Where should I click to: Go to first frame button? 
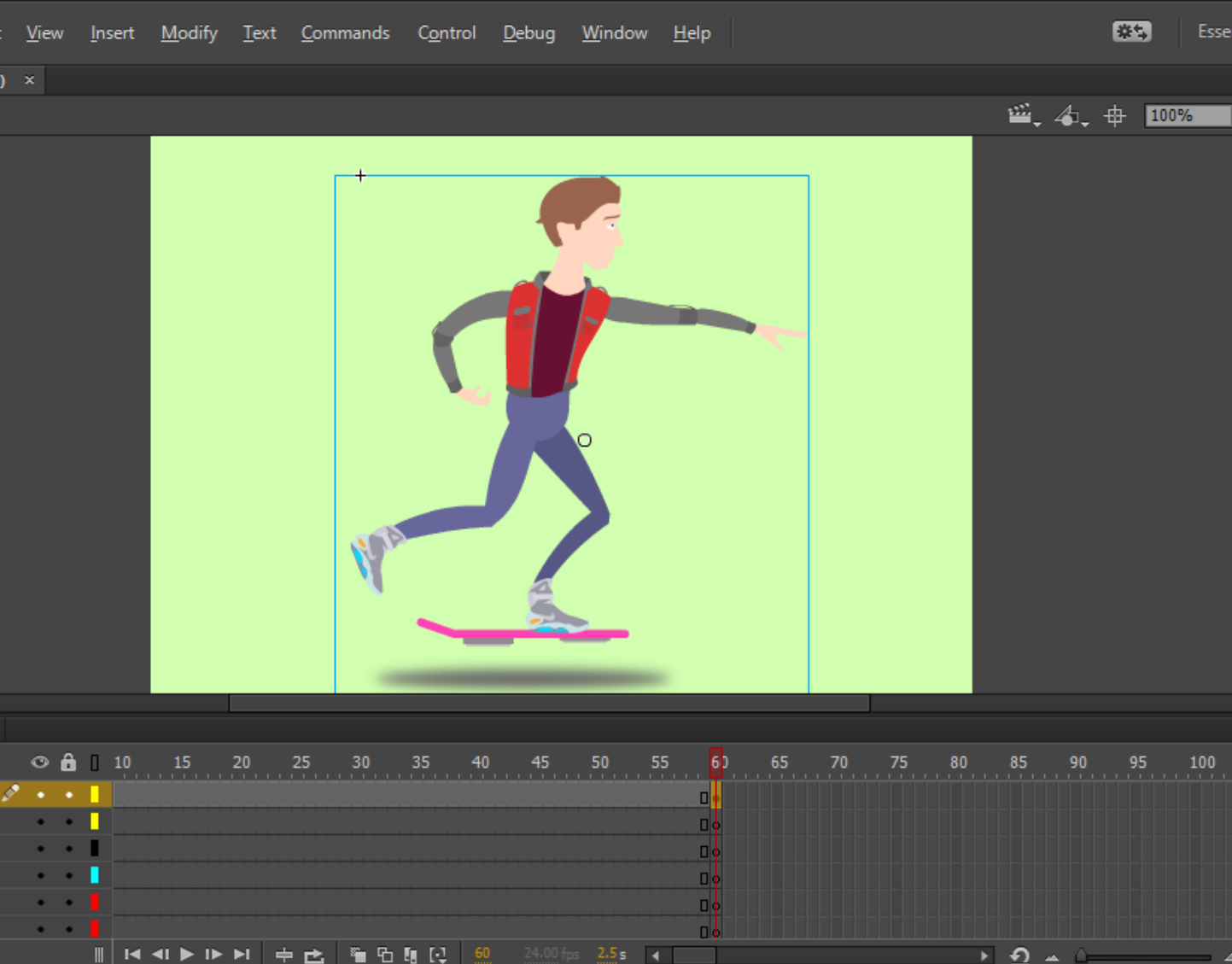(132, 954)
